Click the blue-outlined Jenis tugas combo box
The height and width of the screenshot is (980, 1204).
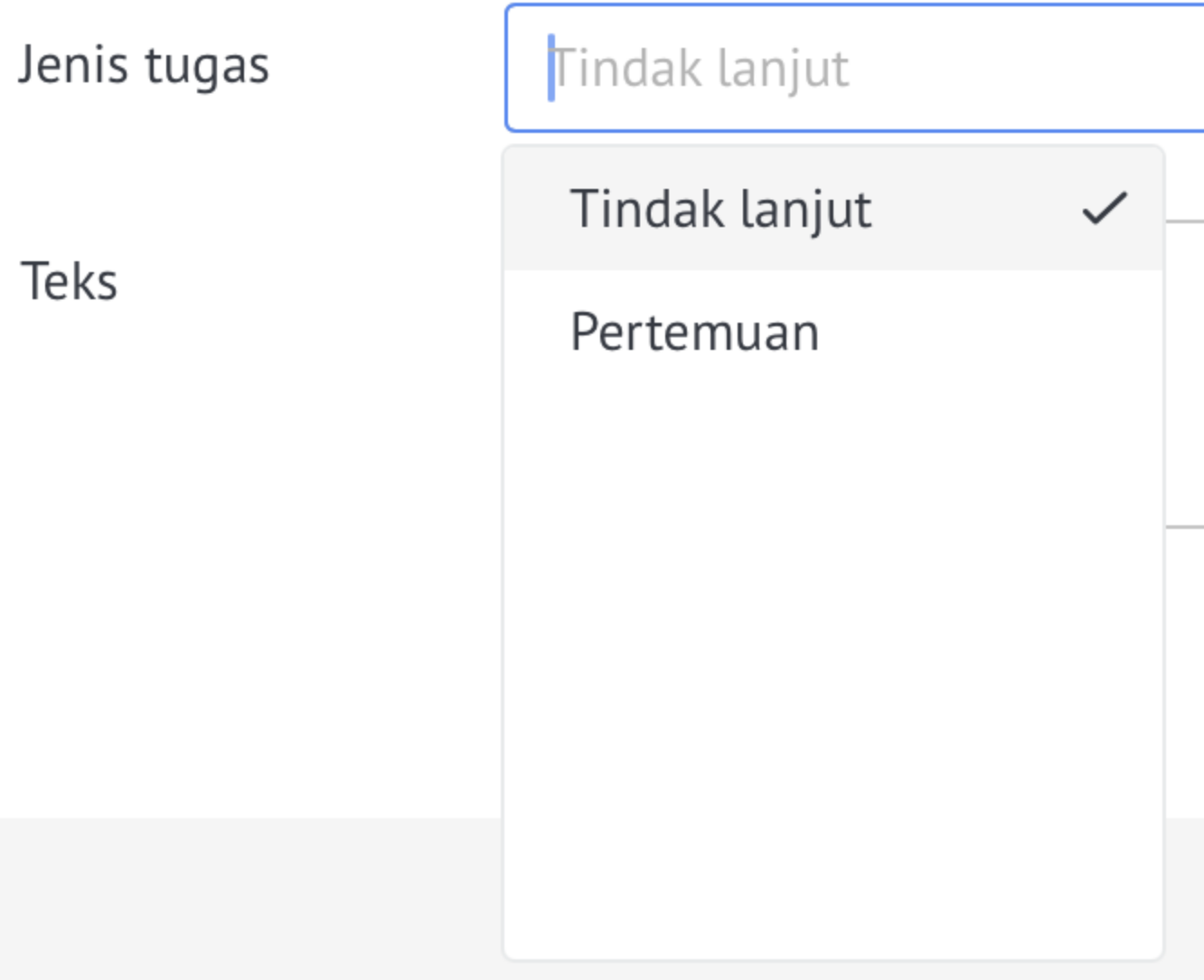point(854,68)
